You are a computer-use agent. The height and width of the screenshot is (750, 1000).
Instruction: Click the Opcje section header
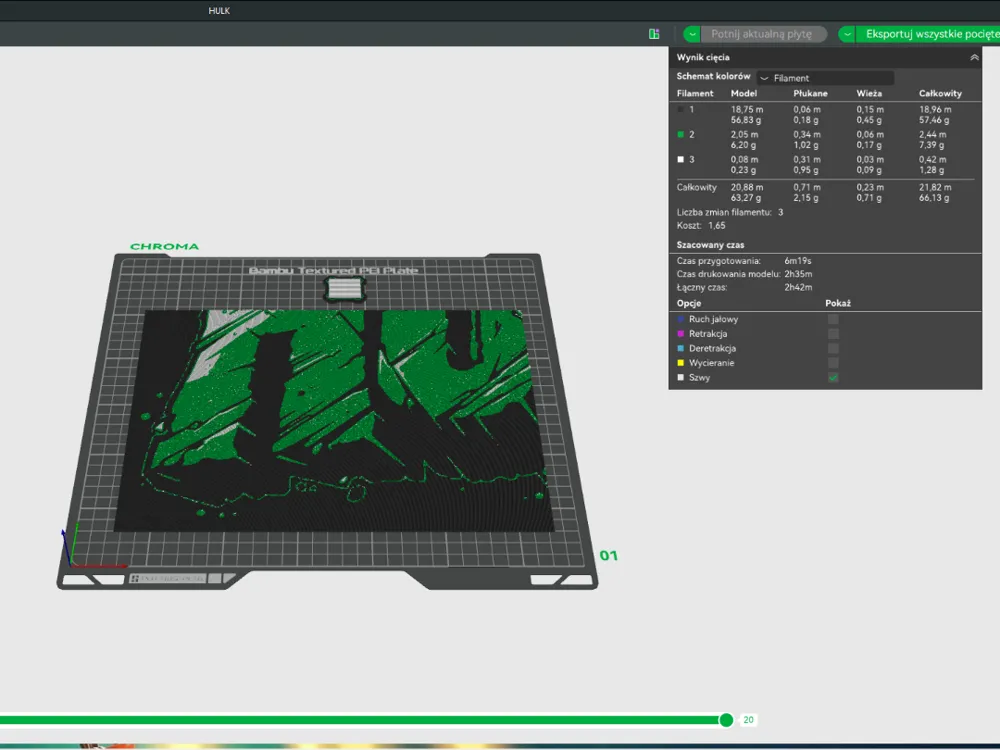[x=689, y=304]
